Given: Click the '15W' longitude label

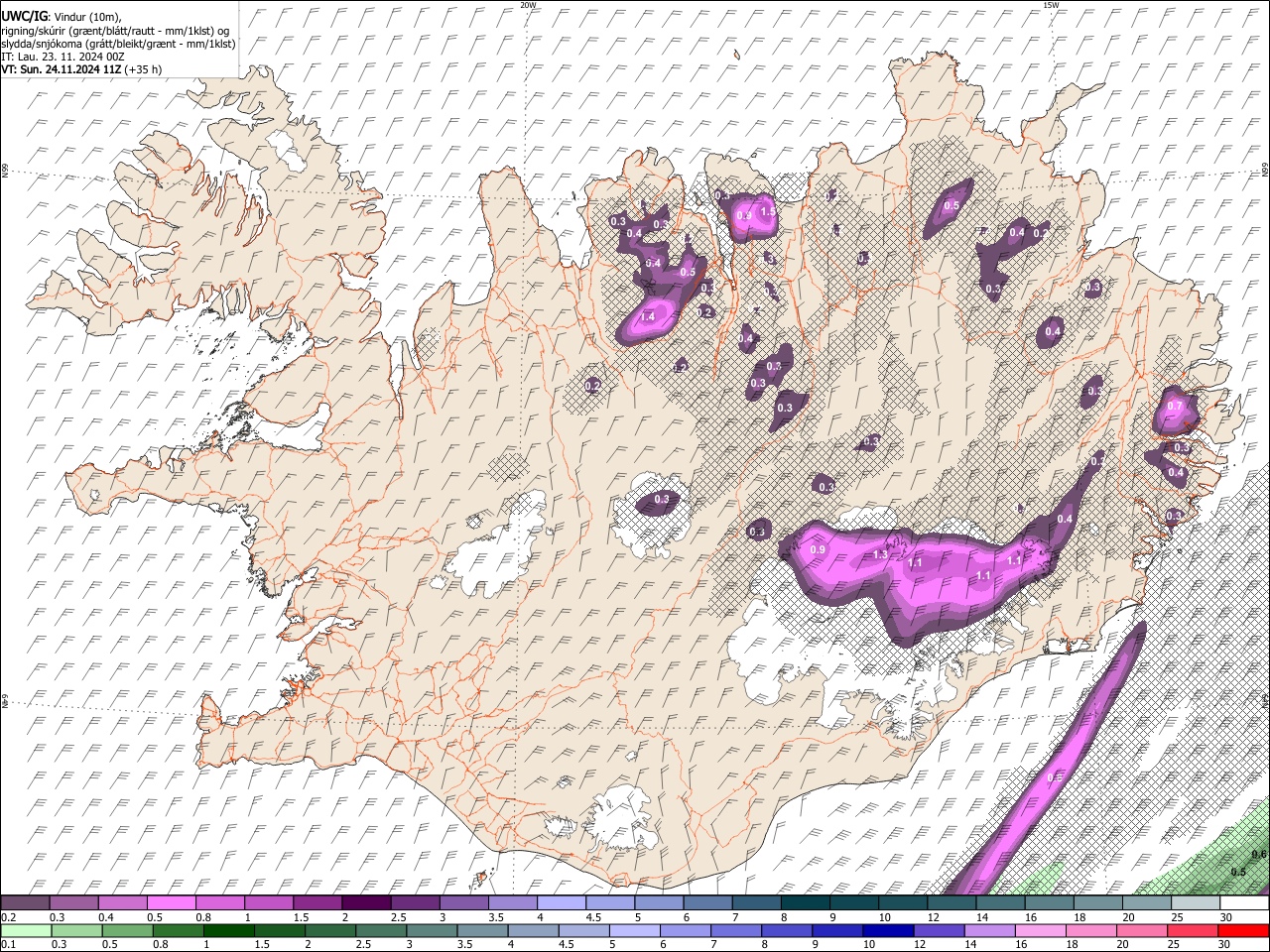Looking at the screenshot, I should (x=1051, y=5).
